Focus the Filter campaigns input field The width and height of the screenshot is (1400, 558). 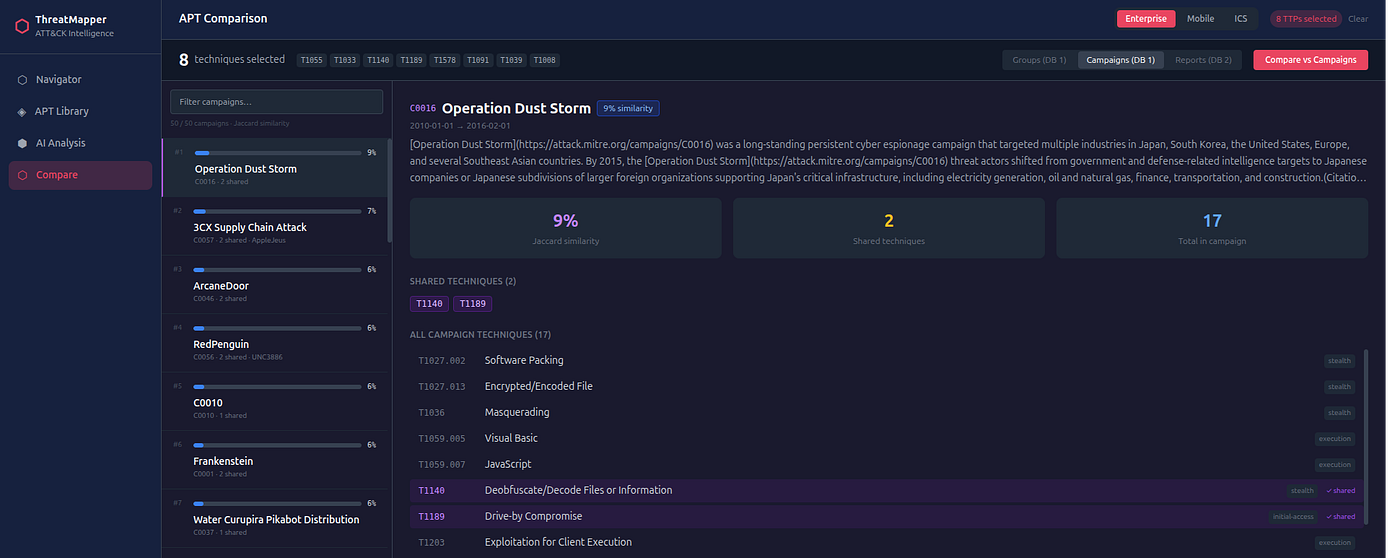[x=276, y=102]
